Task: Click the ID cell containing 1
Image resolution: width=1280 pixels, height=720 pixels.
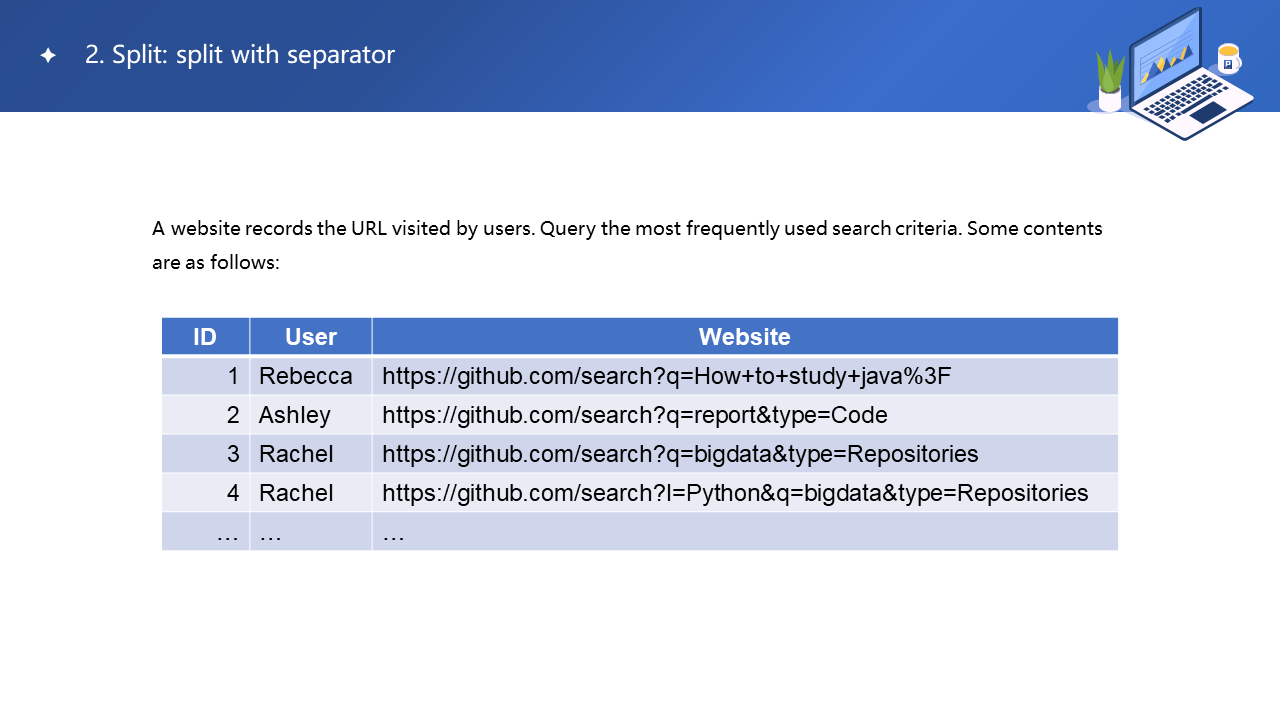Action: pyautogui.click(x=233, y=376)
